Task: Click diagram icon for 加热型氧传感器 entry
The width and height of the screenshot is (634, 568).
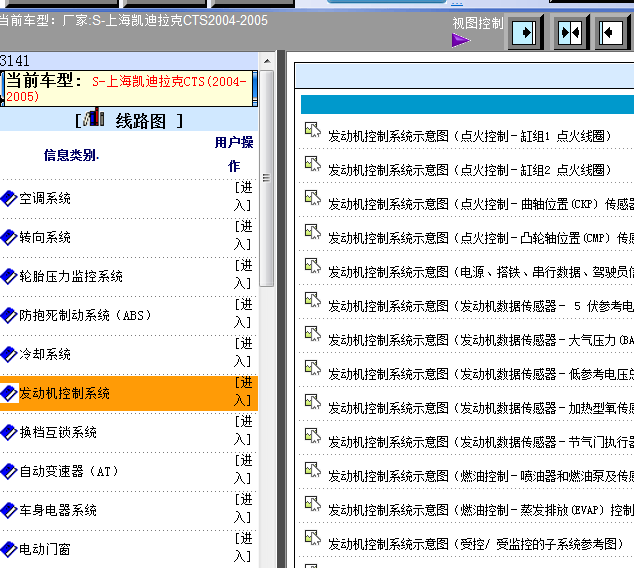Action: click(313, 402)
